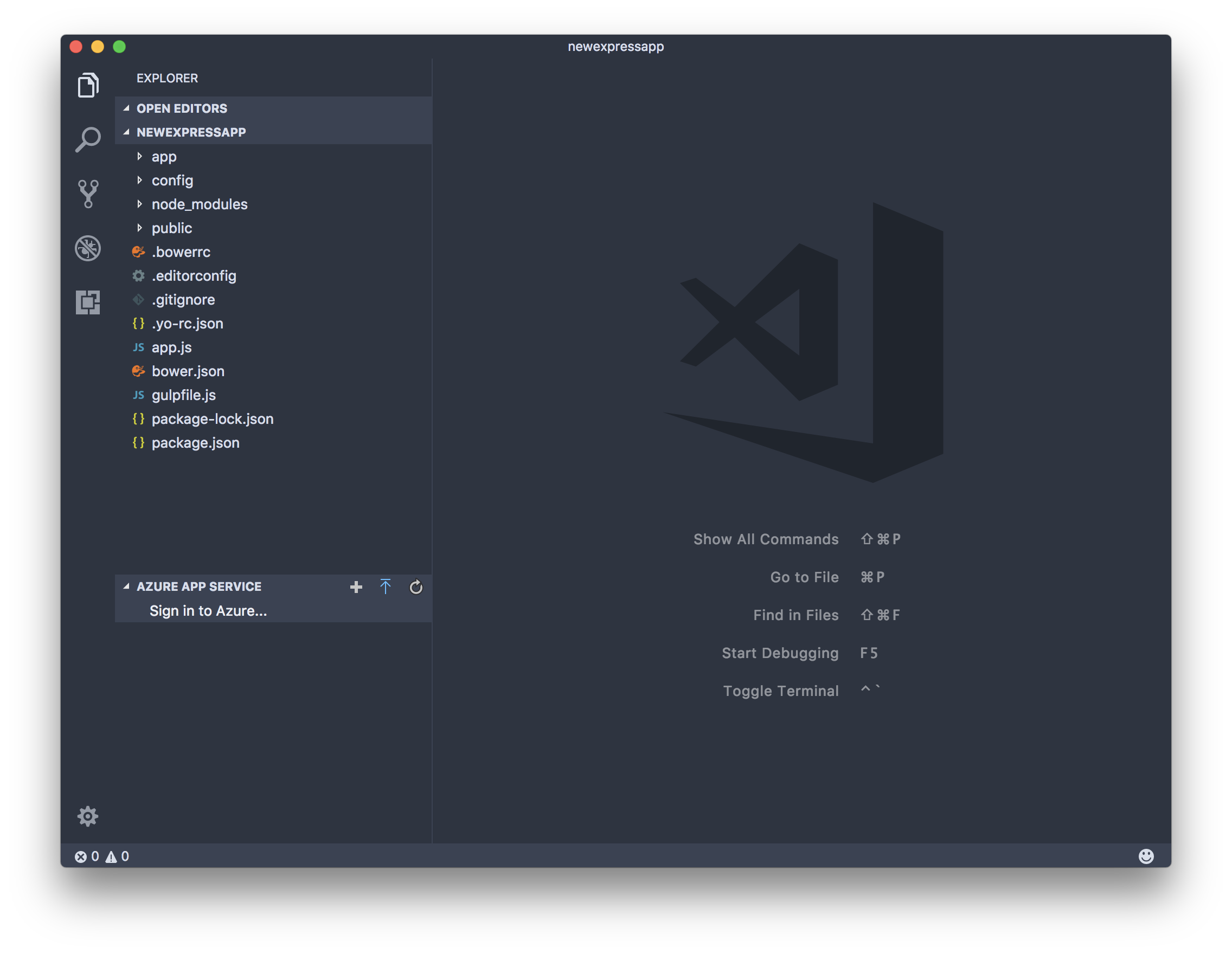This screenshot has width=1232, height=954.
Task: Open the app.js file
Action: pyautogui.click(x=274, y=347)
